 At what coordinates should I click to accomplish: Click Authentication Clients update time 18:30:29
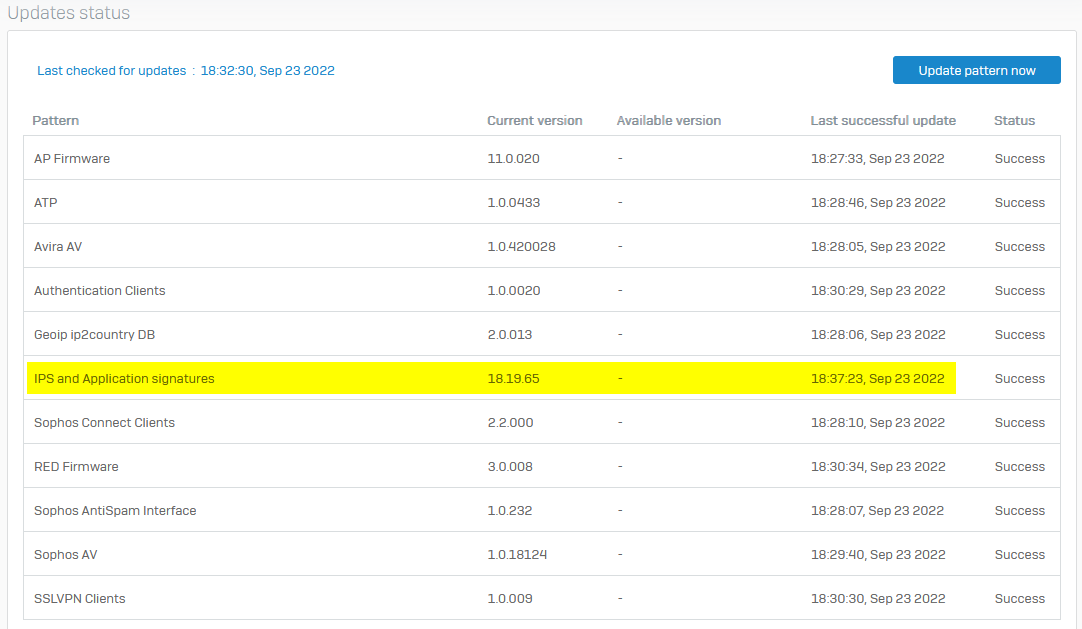[x=878, y=291]
